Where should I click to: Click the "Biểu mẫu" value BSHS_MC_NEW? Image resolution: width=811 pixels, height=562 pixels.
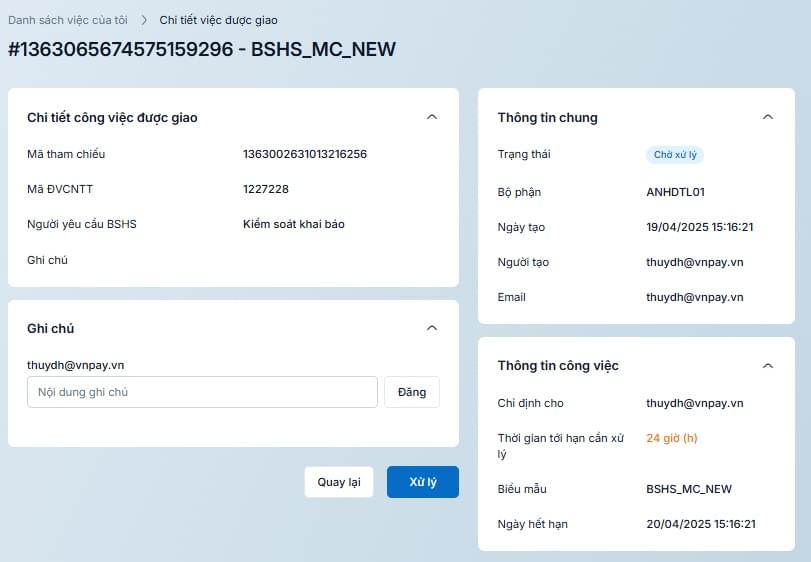pos(689,489)
